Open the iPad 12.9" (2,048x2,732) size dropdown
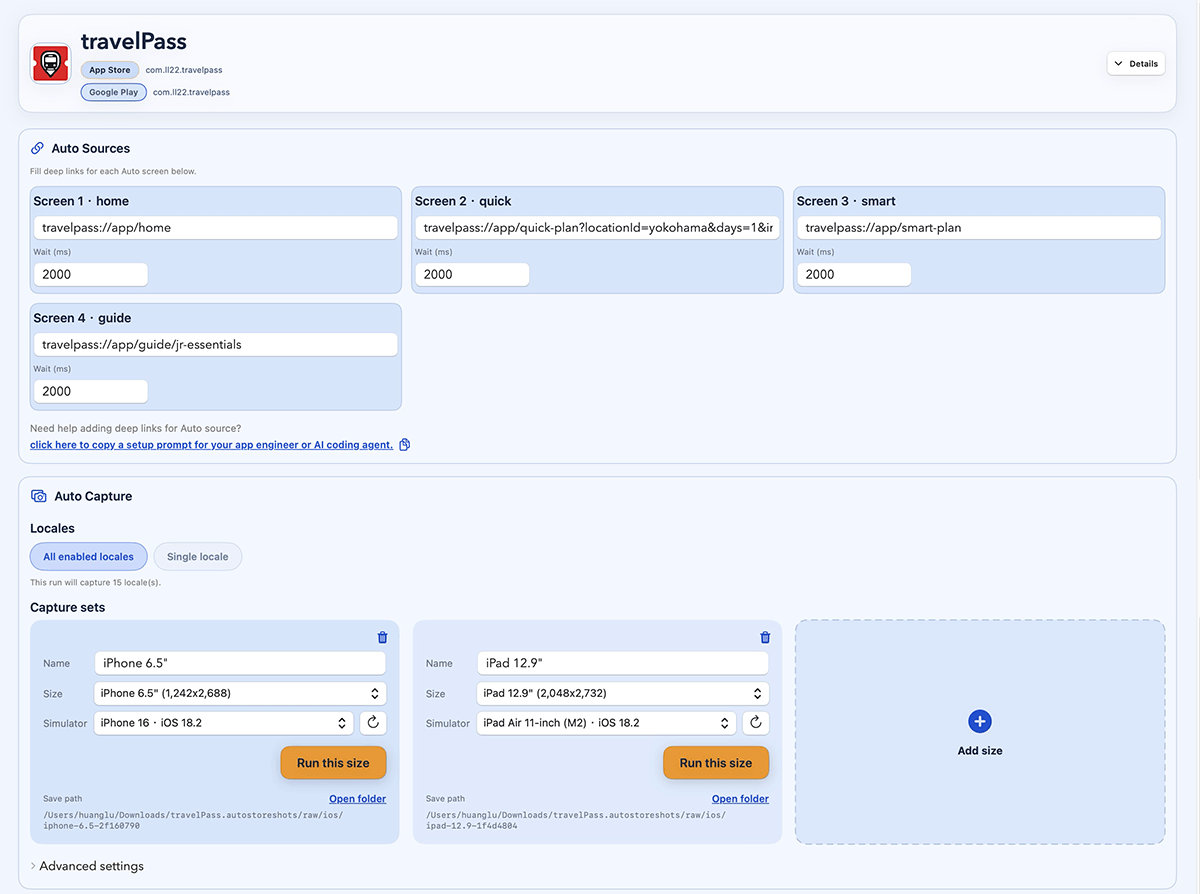The width and height of the screenshot is (1200, 894). coord(622,693)
